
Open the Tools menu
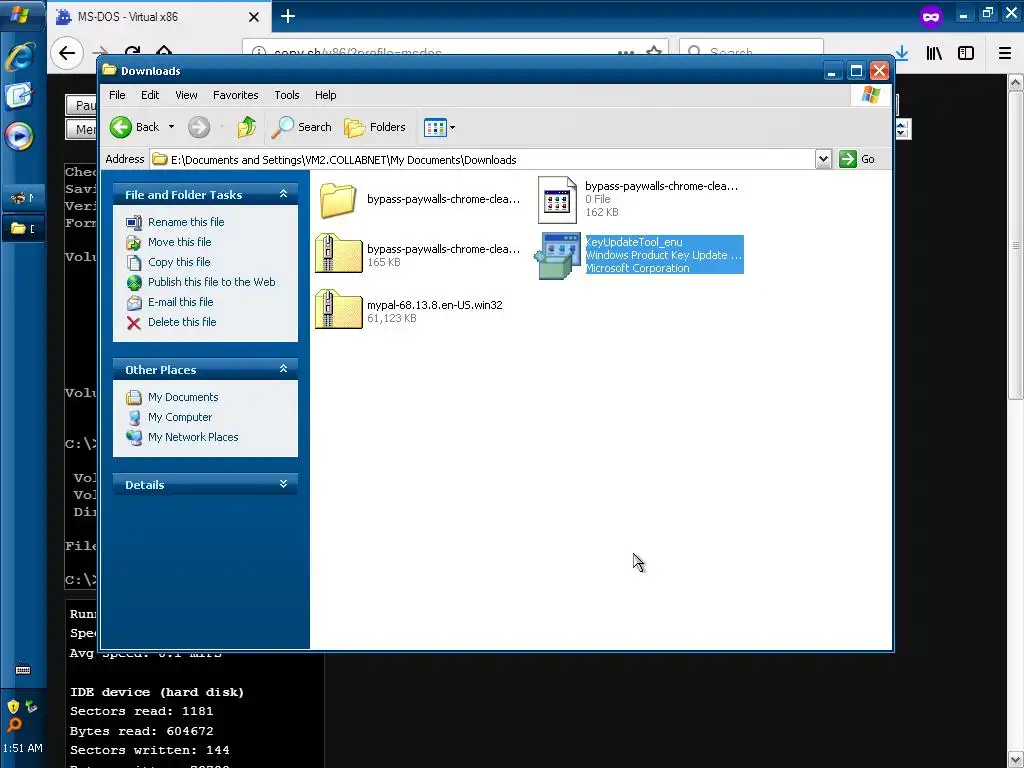point(287,95)
